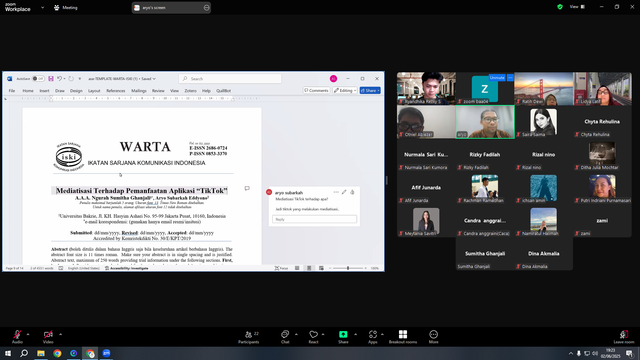Viewport: 640px width, 360px height.
Task: Open aryo's screen share options button
Action: 207,7
